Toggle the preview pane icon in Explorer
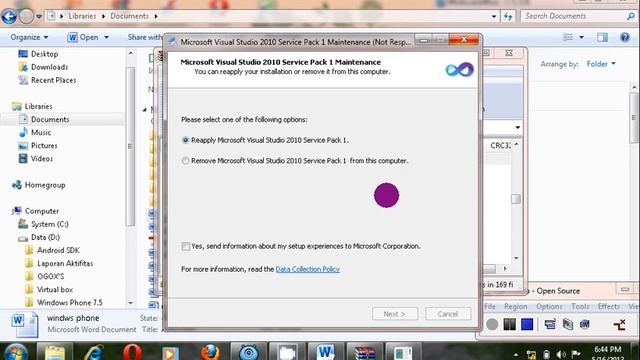This screenshot has height=360, width=640. (602, 37)
